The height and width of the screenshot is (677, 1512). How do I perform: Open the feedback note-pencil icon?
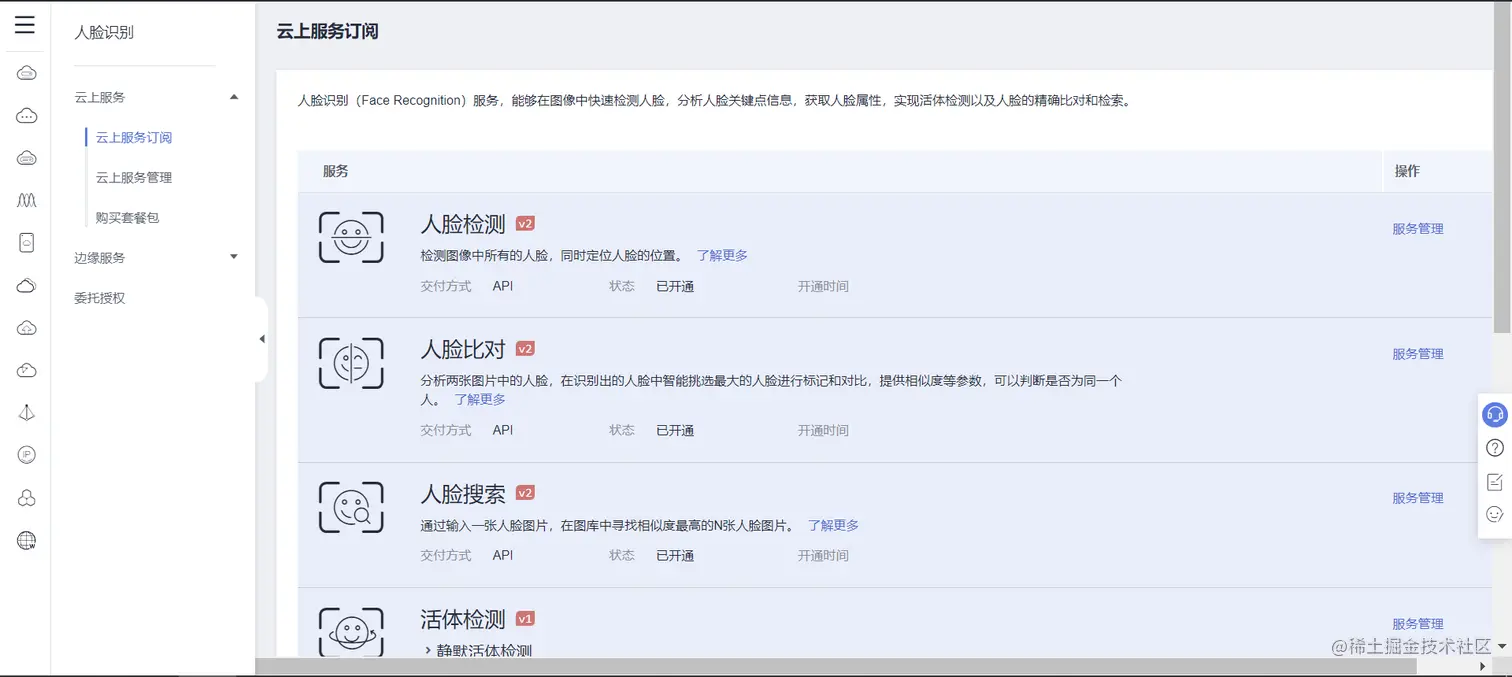pyautogui.click(x=1495, y=481)
